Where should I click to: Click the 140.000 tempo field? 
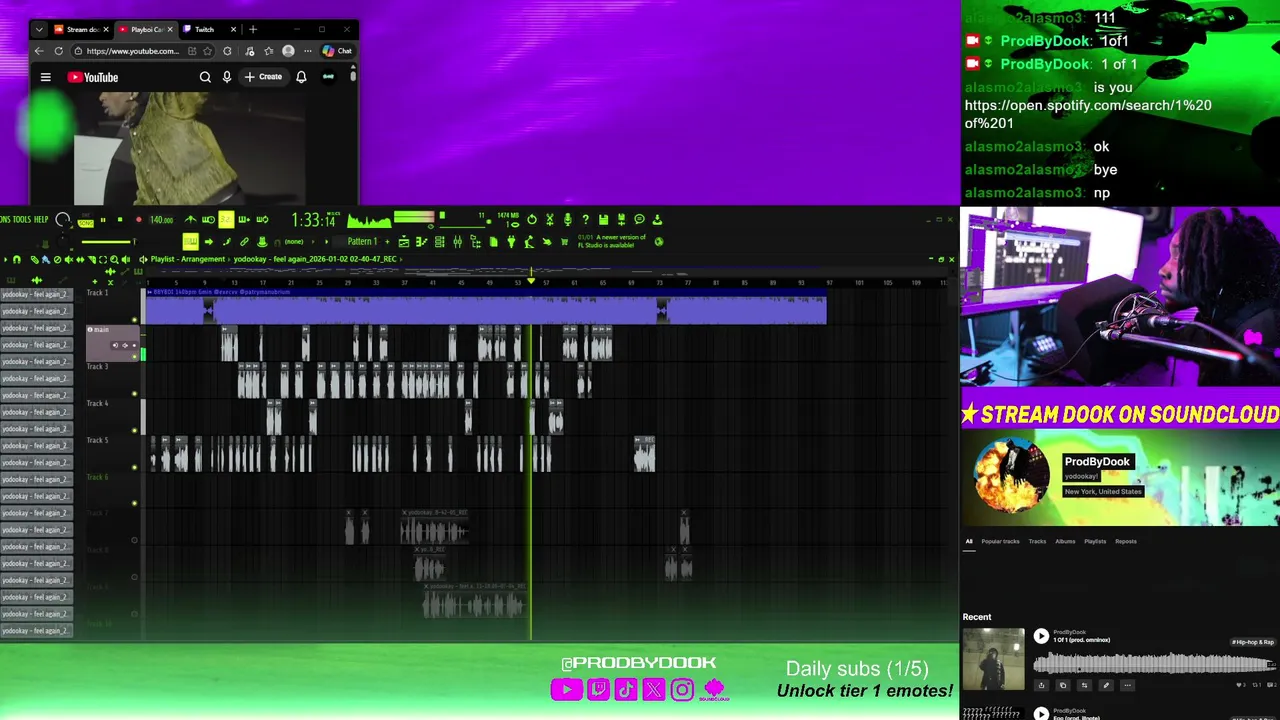161,220
